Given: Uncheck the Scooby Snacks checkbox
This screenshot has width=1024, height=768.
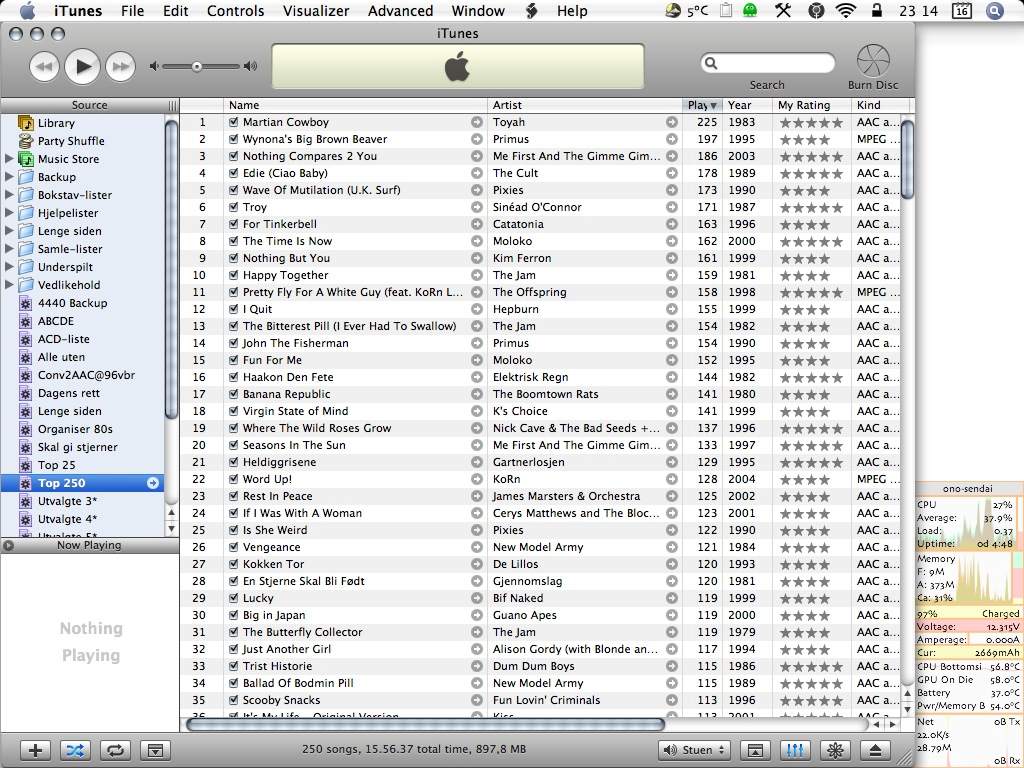Looking at the screenshot, I should (234, 700).
